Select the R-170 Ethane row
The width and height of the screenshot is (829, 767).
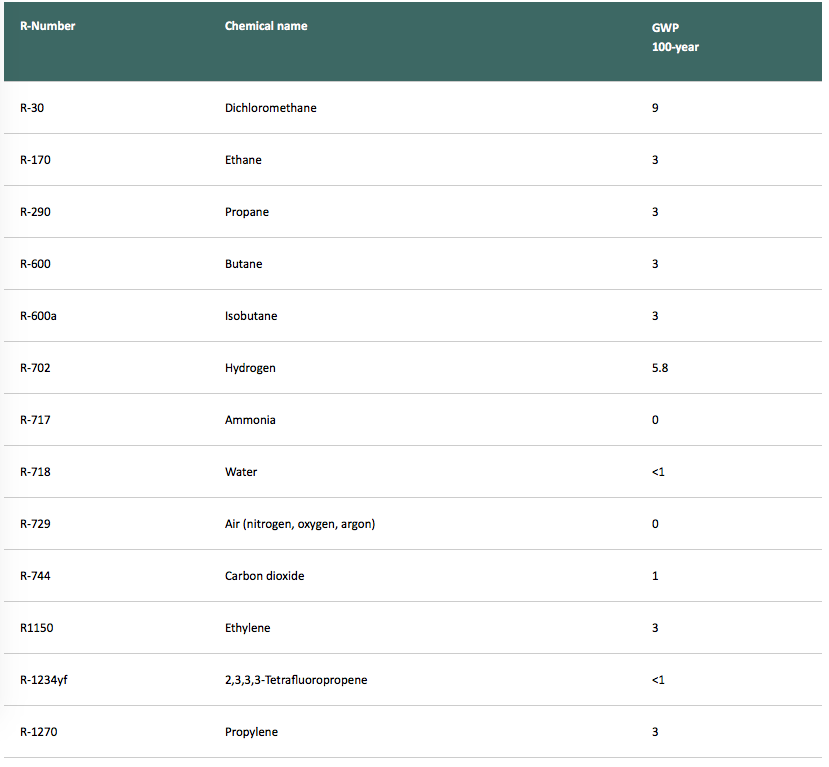[412, 160]
